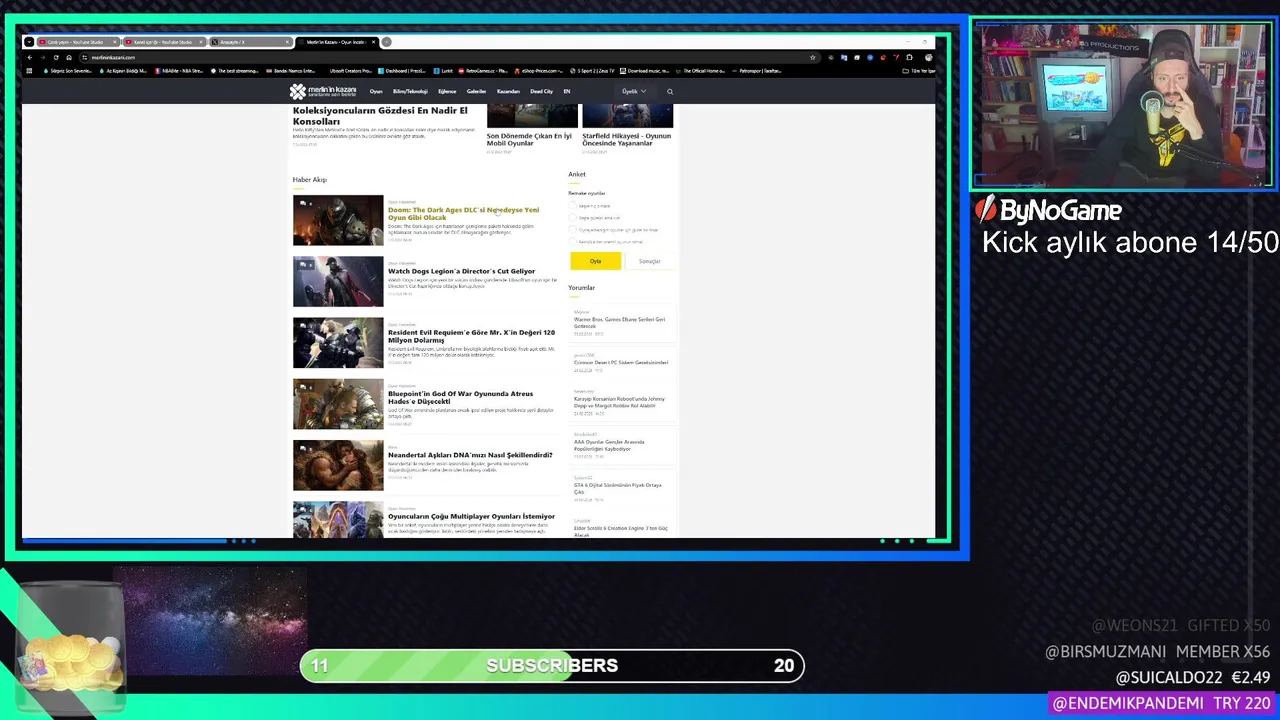Image resolution: width=1280 pixels, height=720 pixels.
Task: Open Neandertal Aşkları DNA headline
Action: pyautogui.click(x=470, y=455)
